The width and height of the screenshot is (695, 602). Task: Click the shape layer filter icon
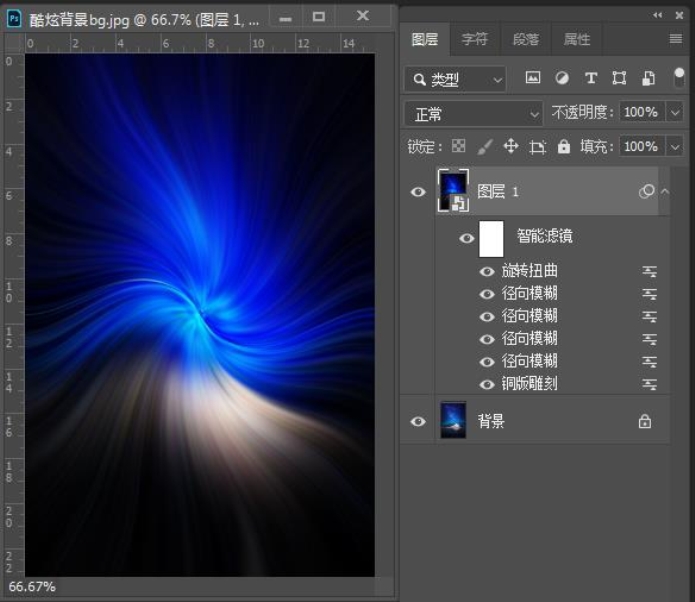pyautogui.click(x=619, y=78)
